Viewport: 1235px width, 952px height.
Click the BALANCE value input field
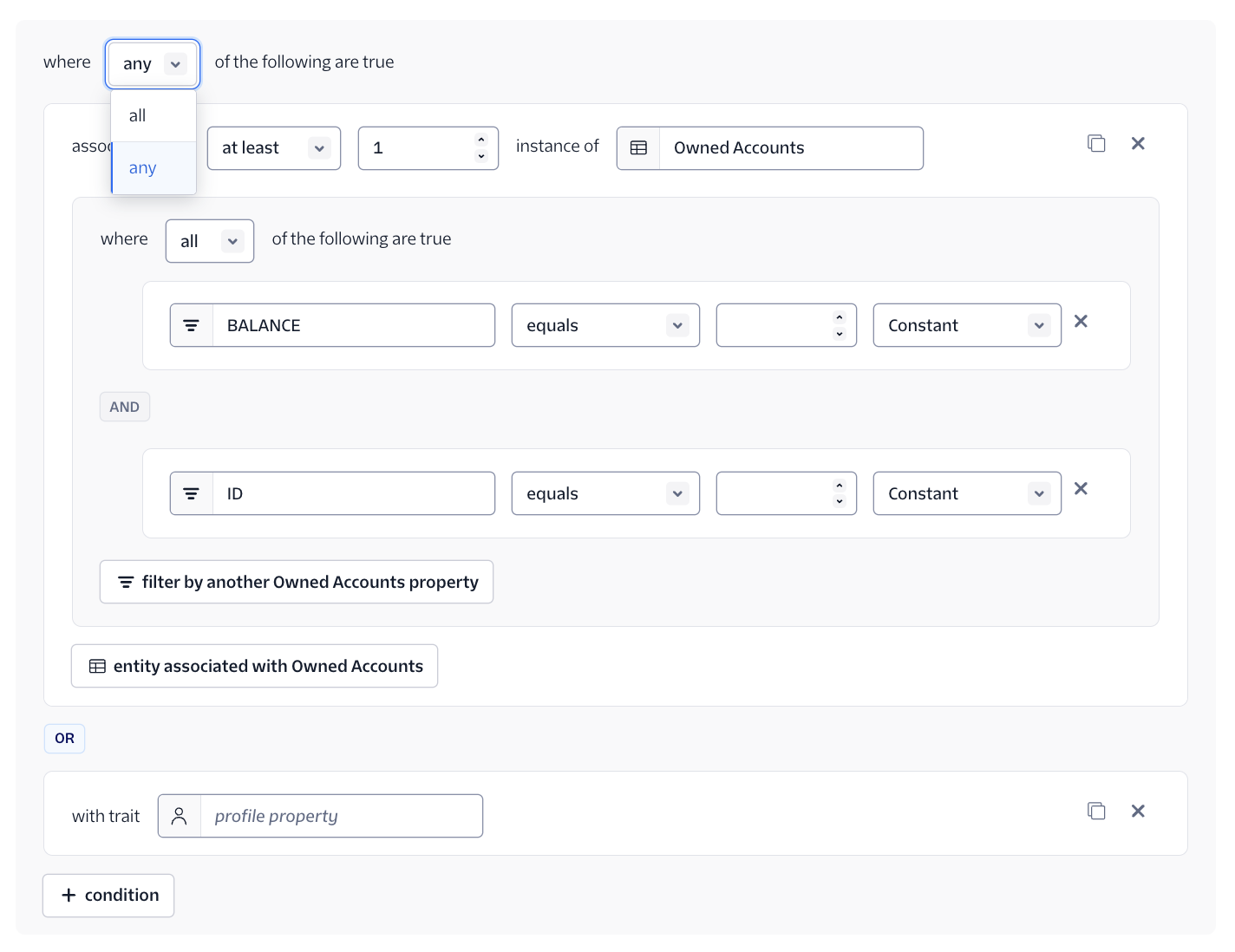tap(774, 326)
